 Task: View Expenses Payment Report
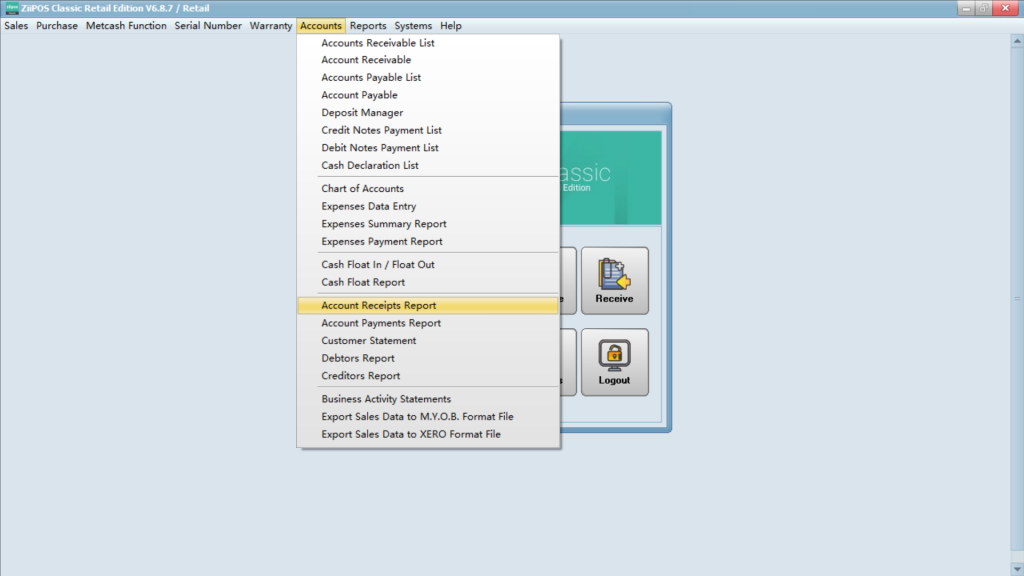[428, 241]
